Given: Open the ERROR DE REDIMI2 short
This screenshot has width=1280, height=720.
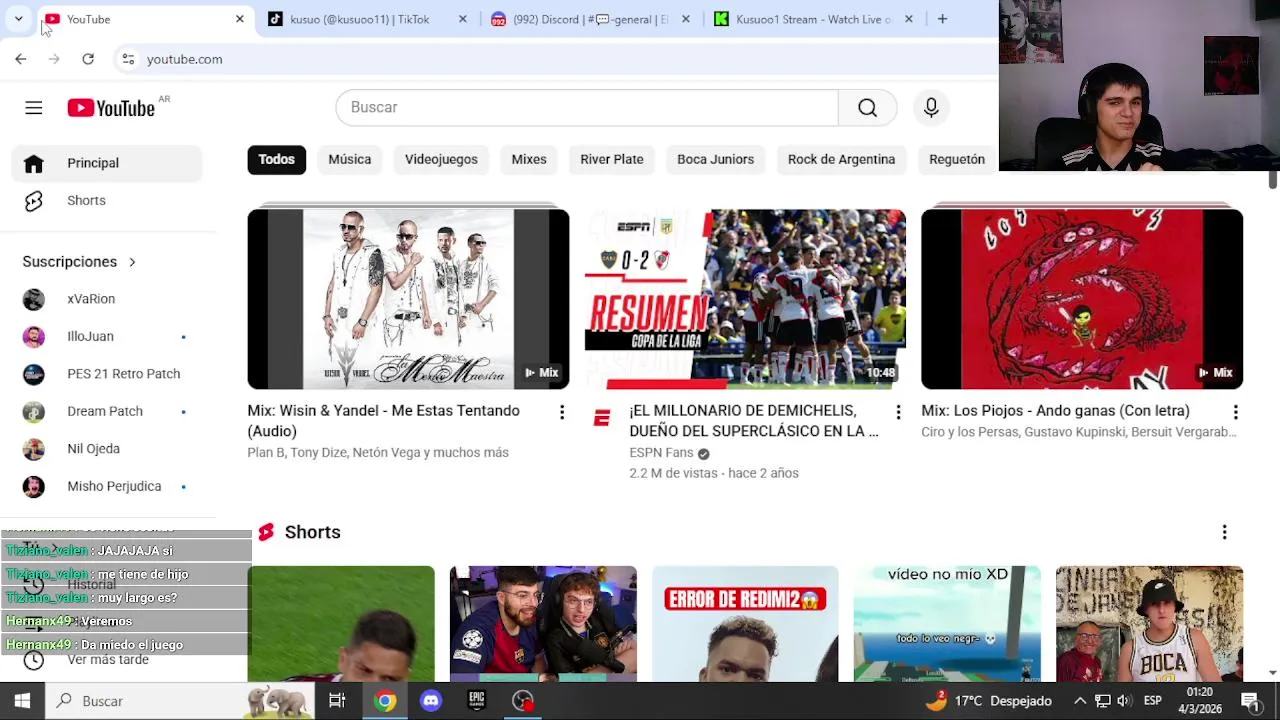Looking at the screenshot, I should (x=745, y=623).
